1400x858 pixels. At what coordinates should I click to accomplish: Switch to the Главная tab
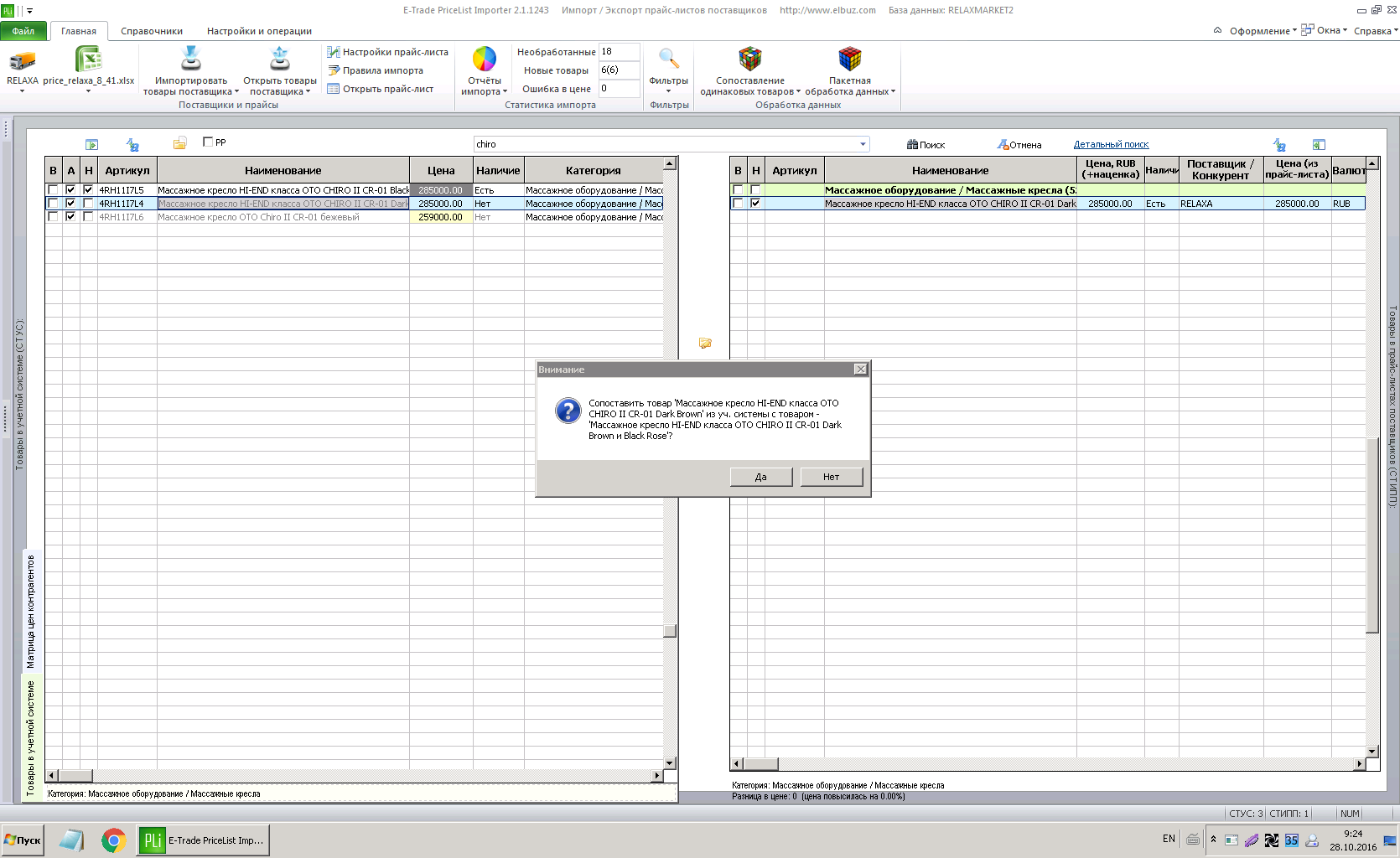point(79,31)
